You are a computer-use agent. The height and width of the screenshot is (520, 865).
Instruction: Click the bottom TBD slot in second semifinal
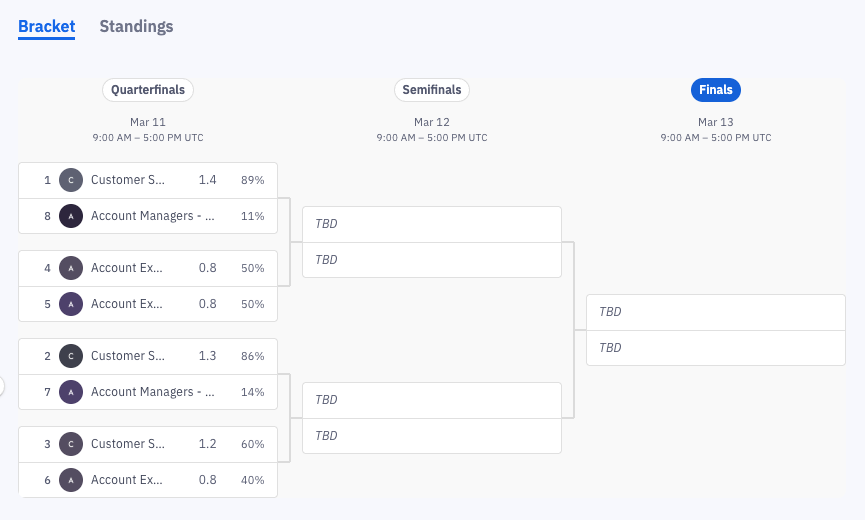tap(432, 436)
